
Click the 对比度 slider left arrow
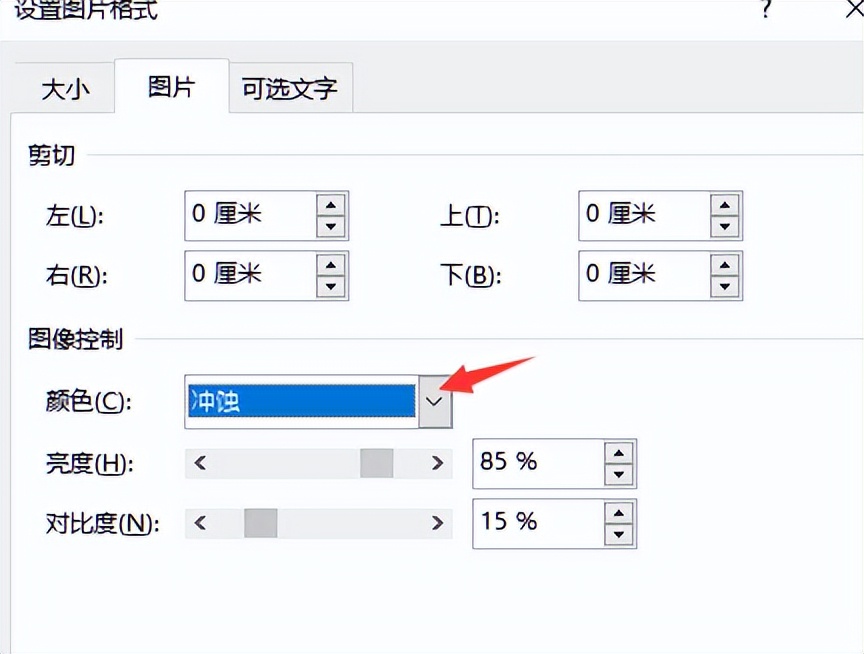(199, 523)
